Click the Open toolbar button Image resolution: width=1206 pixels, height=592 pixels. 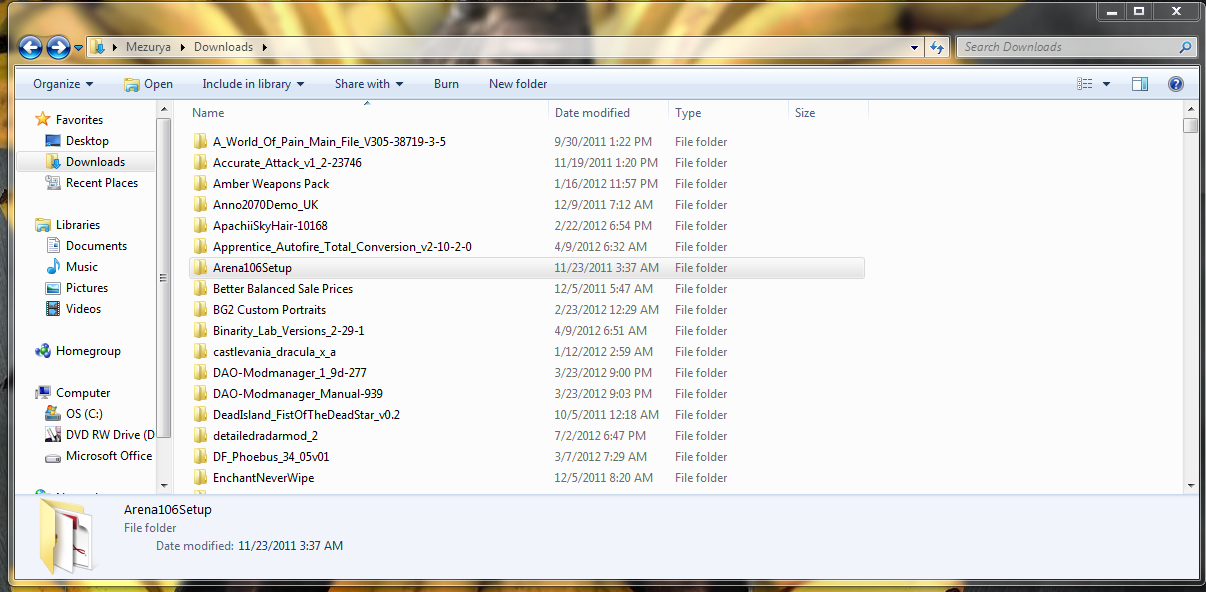pos(148,84)
